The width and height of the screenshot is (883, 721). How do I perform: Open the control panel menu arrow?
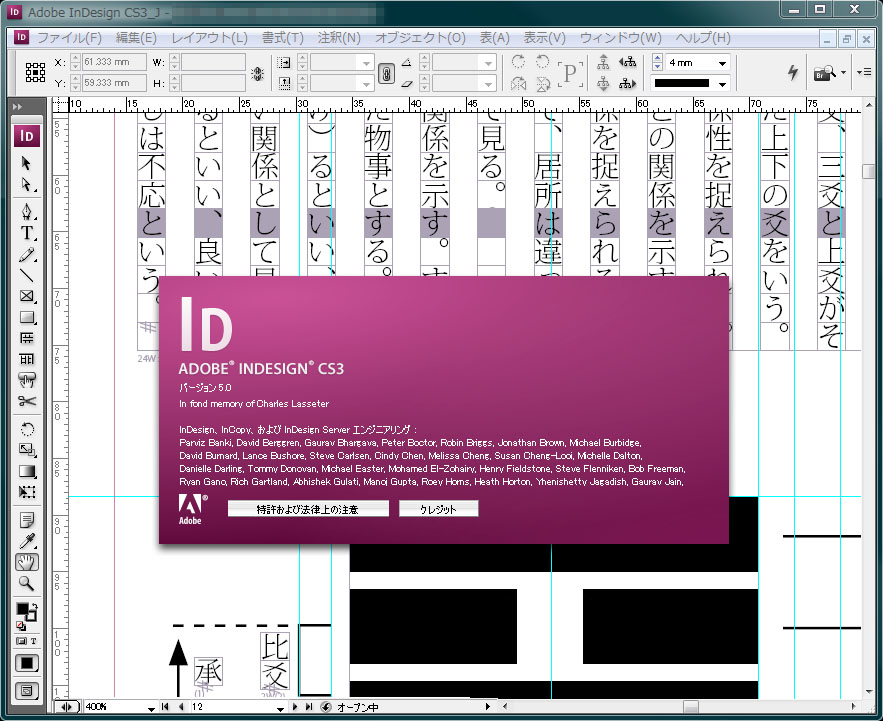tap(863, 72)
